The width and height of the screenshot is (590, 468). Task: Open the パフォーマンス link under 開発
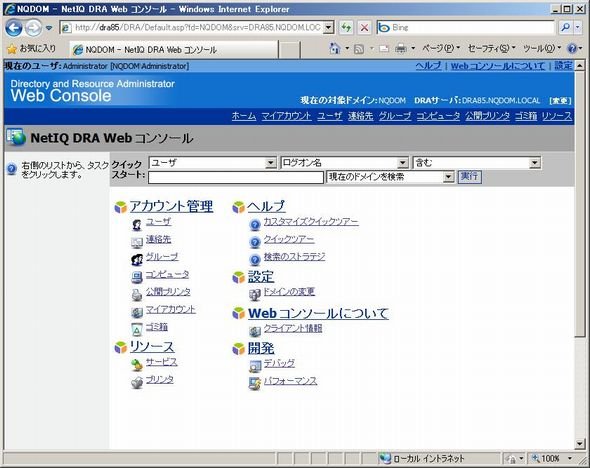click(290, 381)
